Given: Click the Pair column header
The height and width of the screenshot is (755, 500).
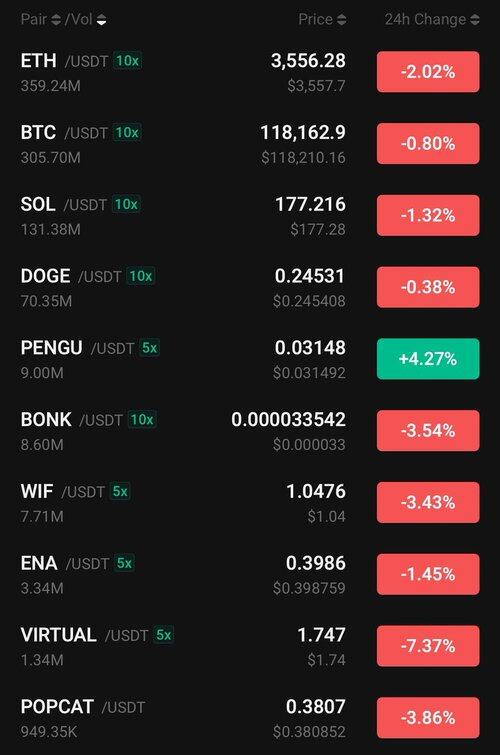Looking at the screenshot, I should [x=34, y=20].
